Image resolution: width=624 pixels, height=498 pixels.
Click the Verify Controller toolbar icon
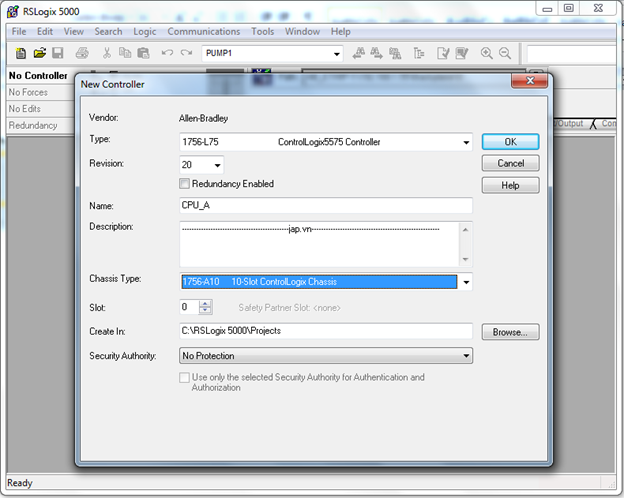(462, 53)
